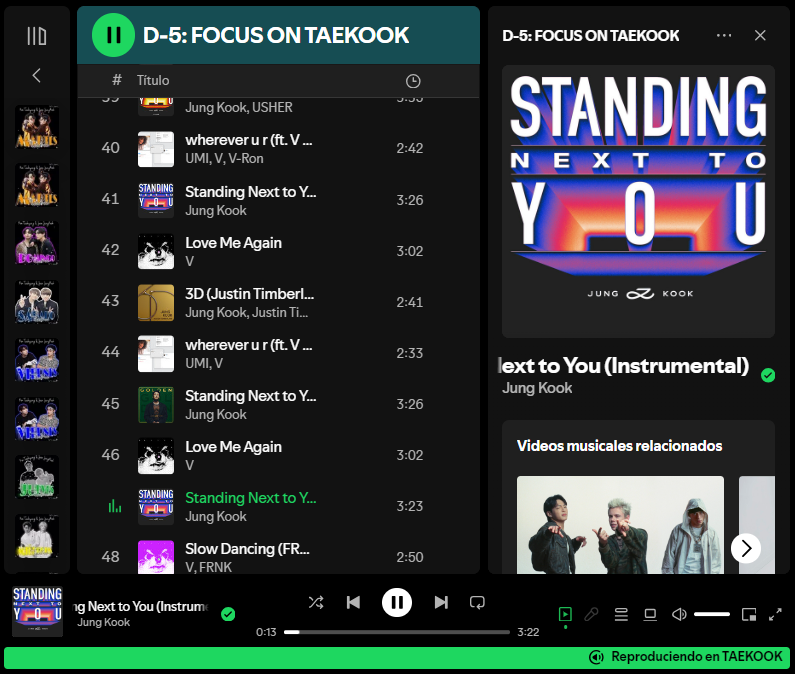Collapse the library sidebar icon
Viewport: 795px width, 674px height.
pyautogui.click(x=37, y=36)
